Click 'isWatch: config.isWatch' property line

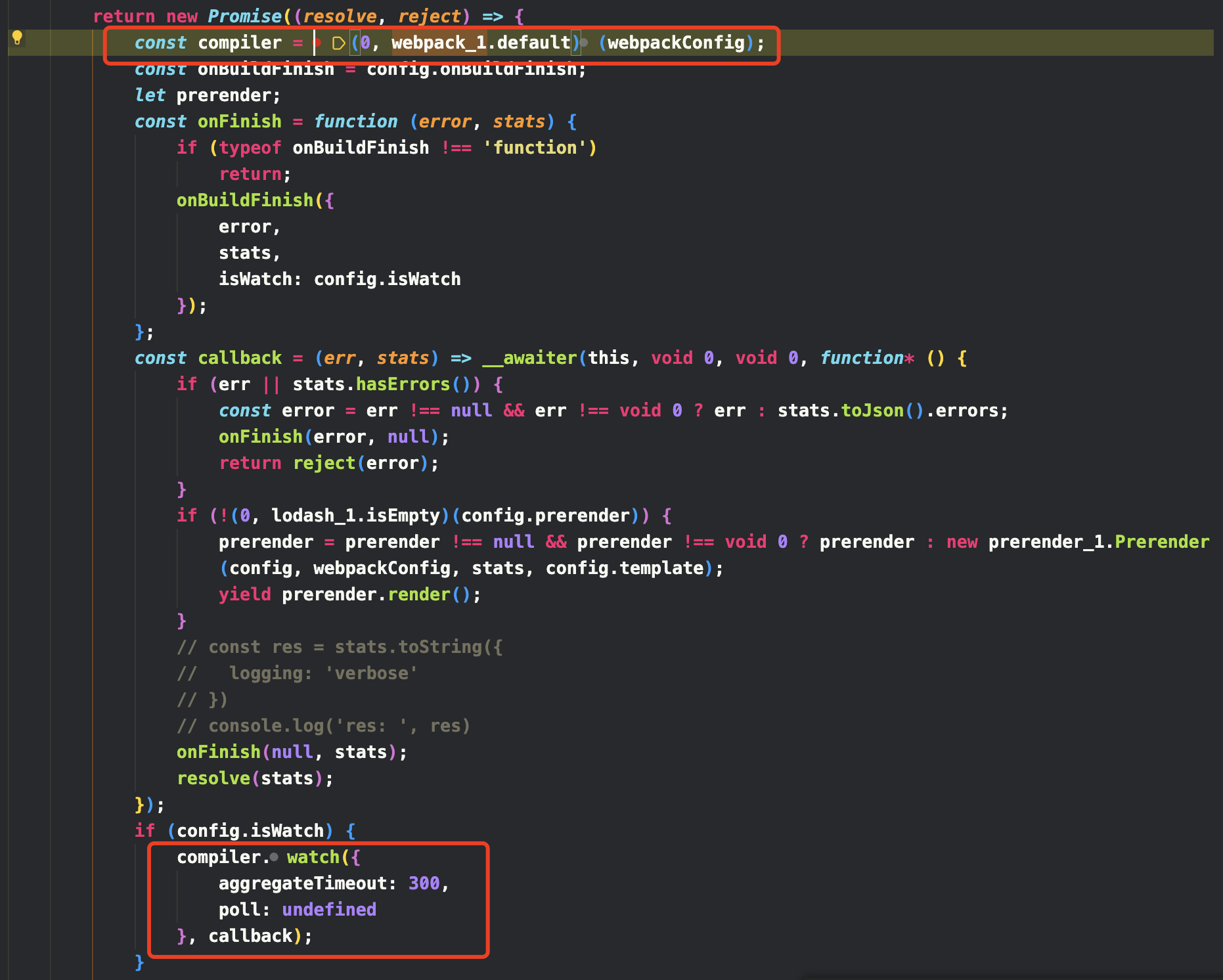point(340,279)
